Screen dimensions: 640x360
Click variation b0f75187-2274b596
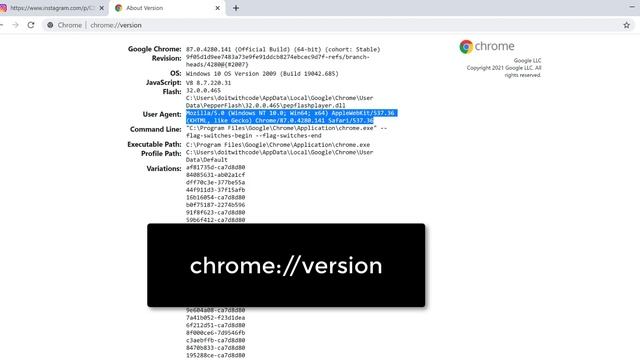[x=216, y=205]
